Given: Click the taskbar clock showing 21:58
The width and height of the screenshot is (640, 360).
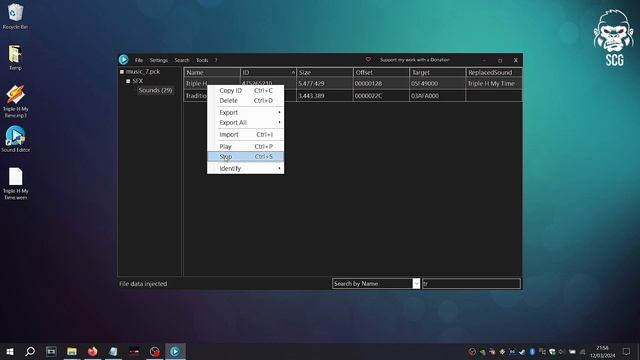Looking at the screenshot, I should [x=602, y=351].
